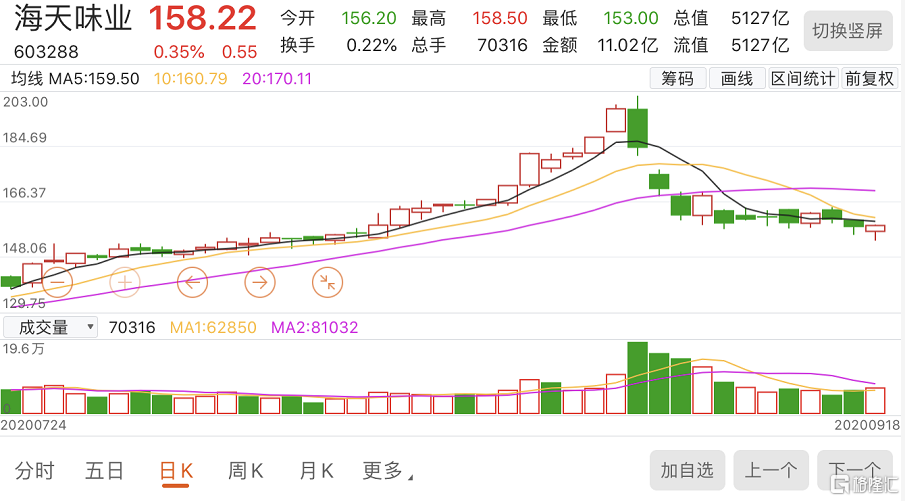Add stock with 加自选 button

tap(687, 470)
